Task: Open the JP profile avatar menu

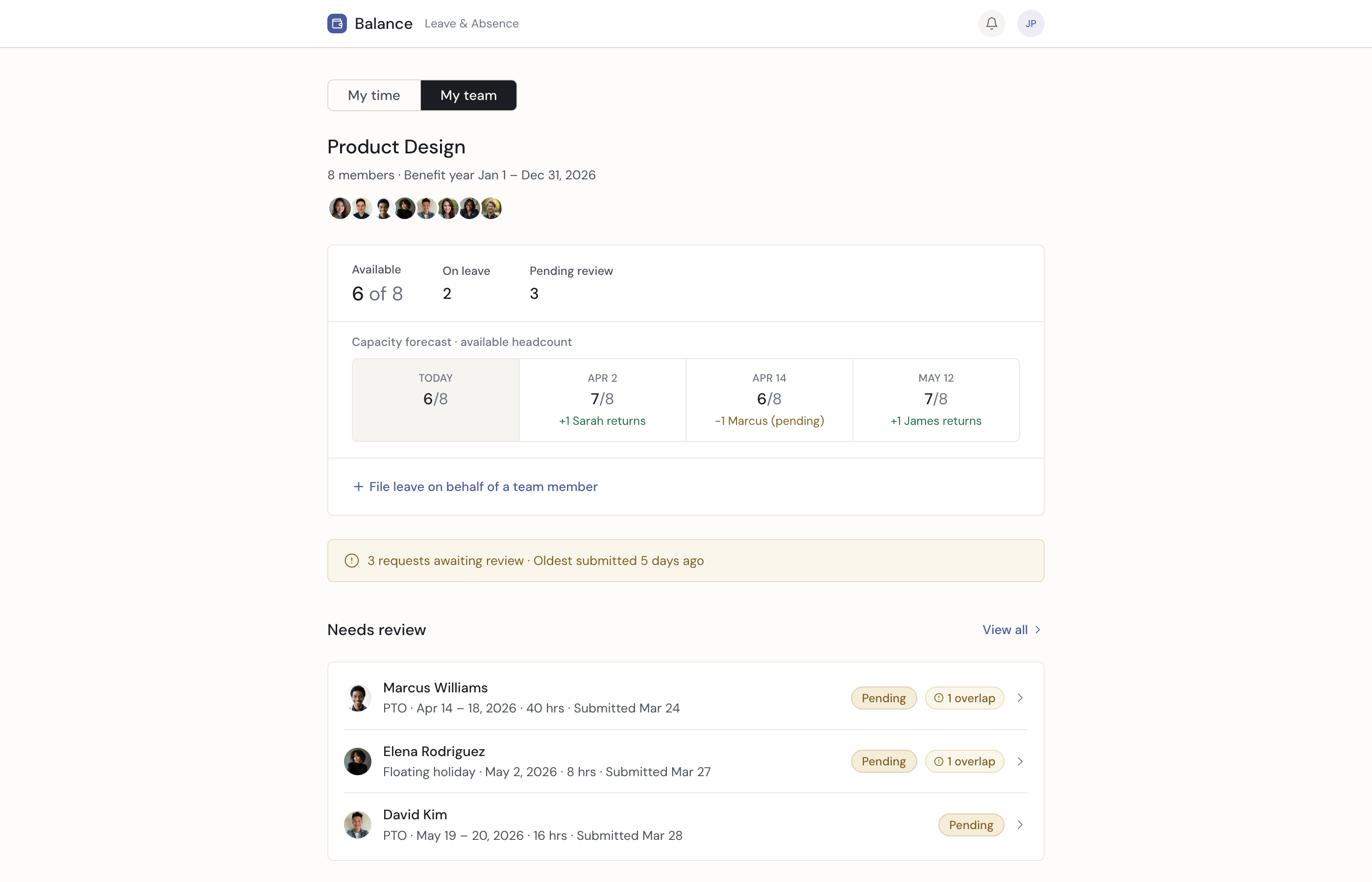Action: pyautogui.click(x=1031, y=24)
